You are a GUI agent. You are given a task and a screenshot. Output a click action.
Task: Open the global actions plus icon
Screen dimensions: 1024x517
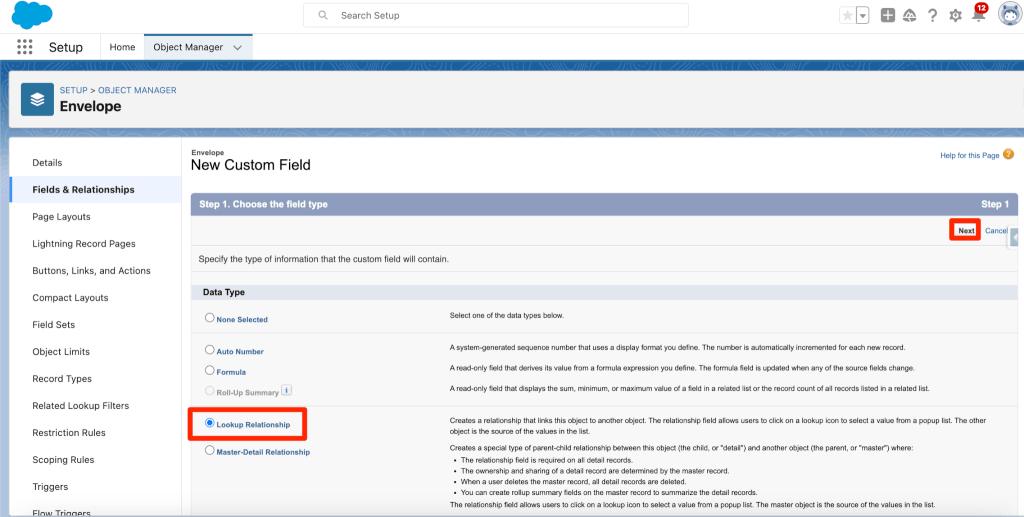pos(887,15)
